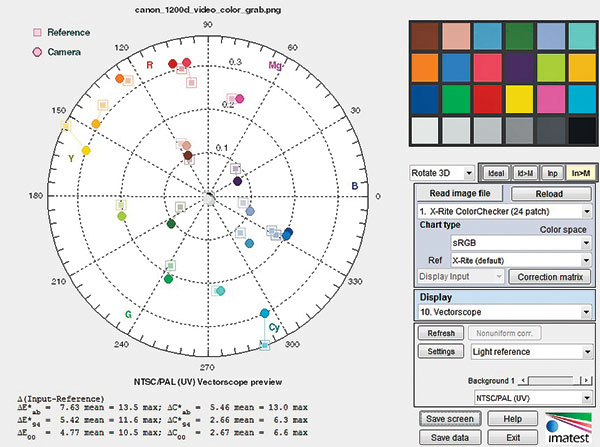
Task: Open the Correction matrix dialog
Action: point(550,277)
